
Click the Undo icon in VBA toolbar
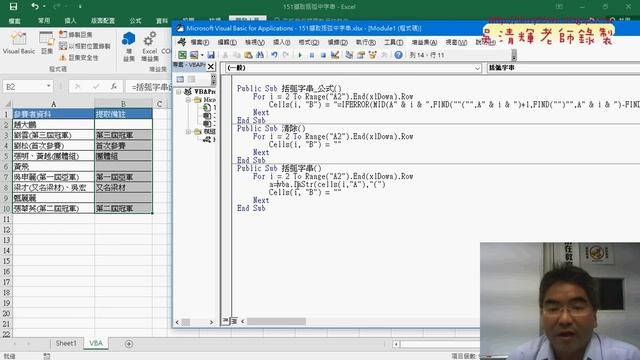274,55
